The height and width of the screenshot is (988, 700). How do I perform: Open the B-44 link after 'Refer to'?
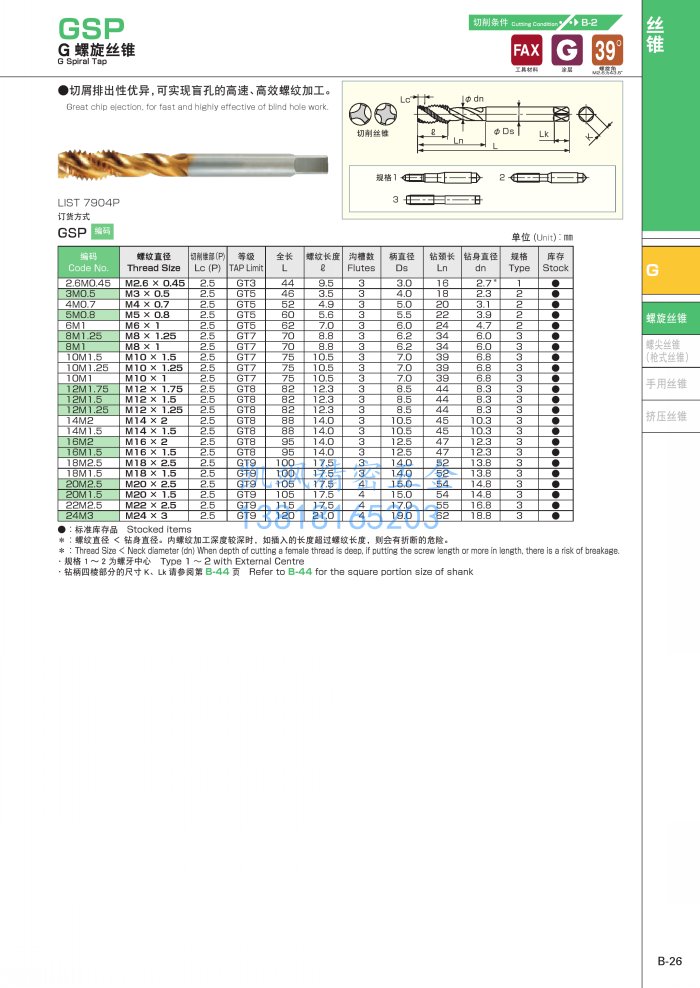point(300,572)
